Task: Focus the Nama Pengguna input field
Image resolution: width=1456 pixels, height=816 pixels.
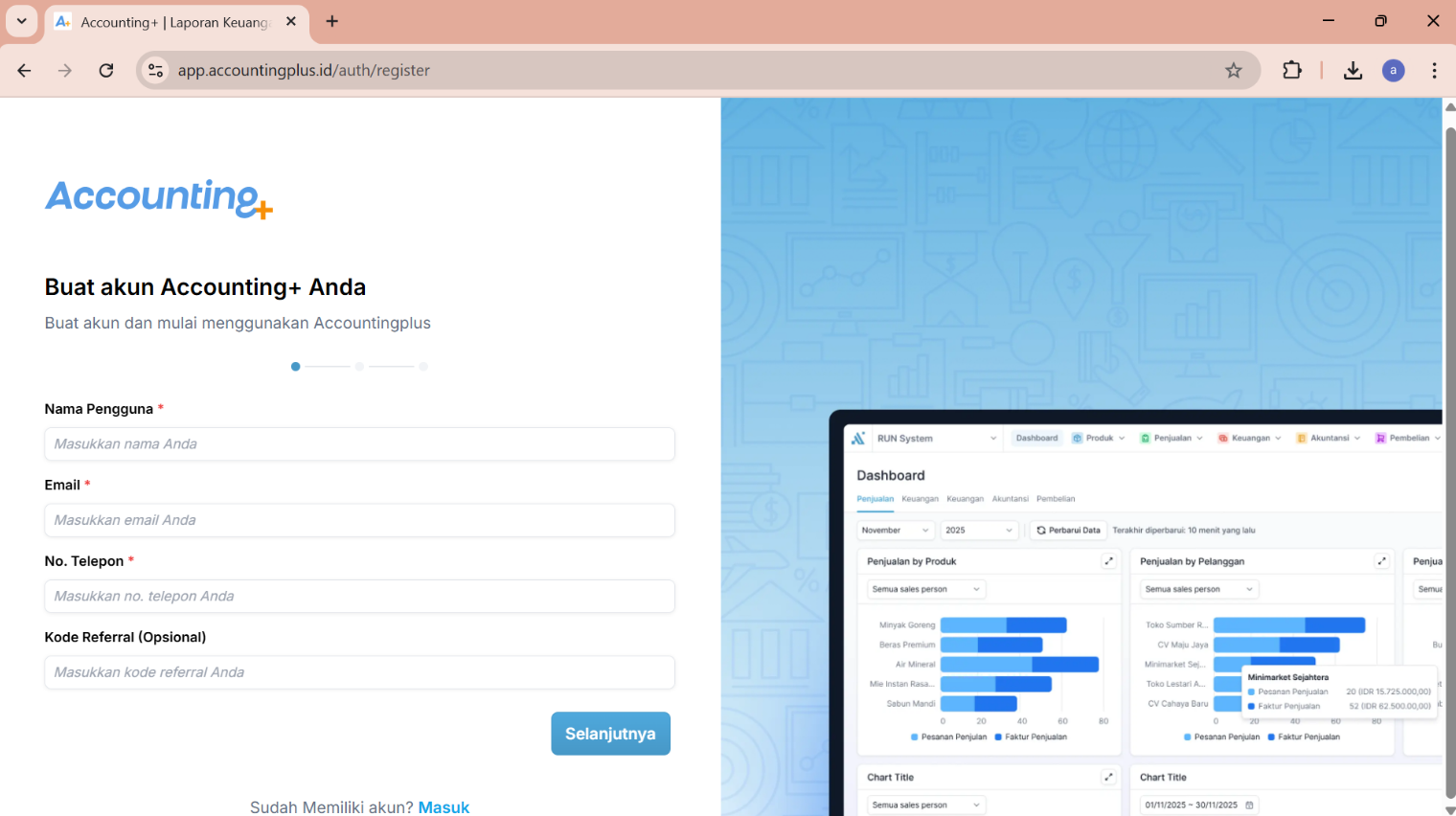Action: pyautogui.click(x=359, y=444)
